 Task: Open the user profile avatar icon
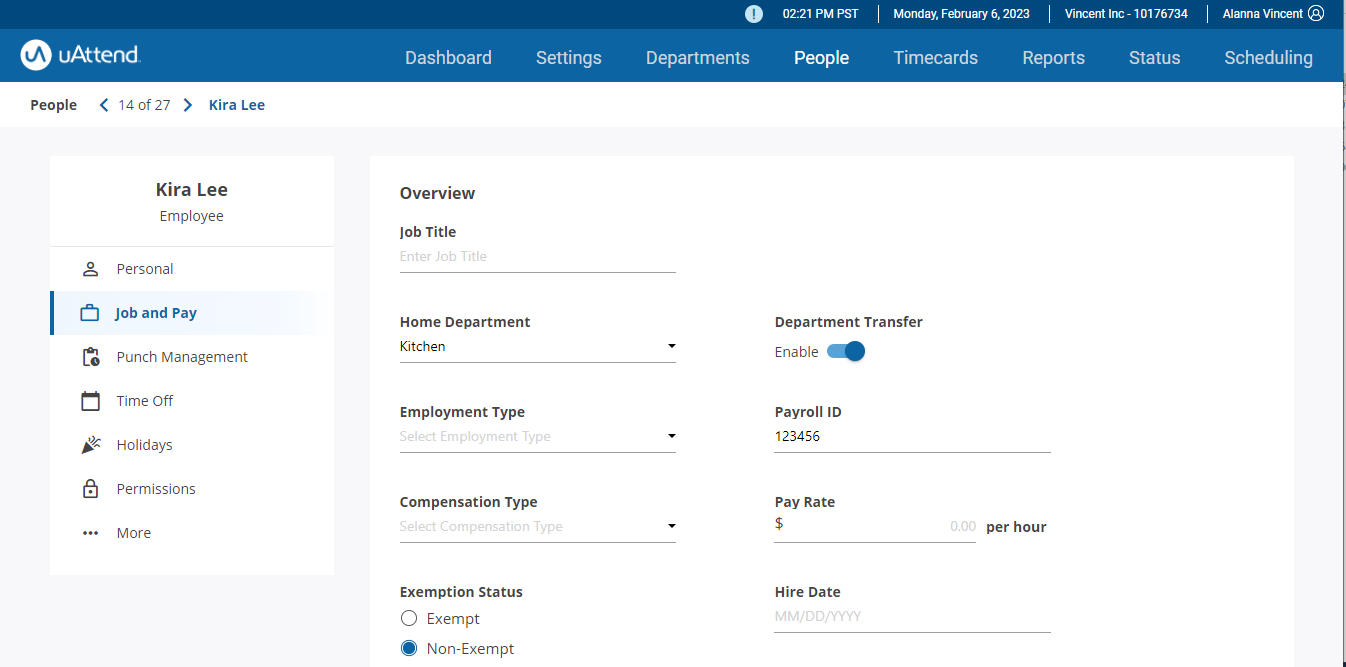pyautogui.click(x=1316, y=14)
